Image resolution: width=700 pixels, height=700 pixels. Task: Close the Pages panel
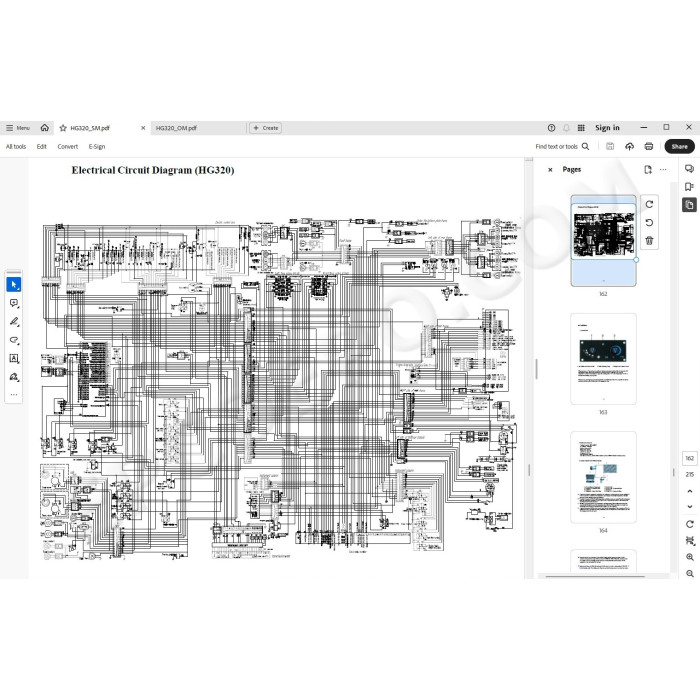550,170
